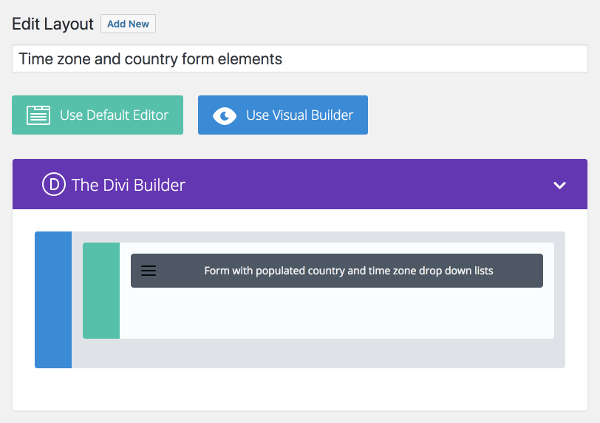The width and height of the screenshot is (600, 423).
Task: Click the Use Default Editor label
Action: click(x=114, y=115)
